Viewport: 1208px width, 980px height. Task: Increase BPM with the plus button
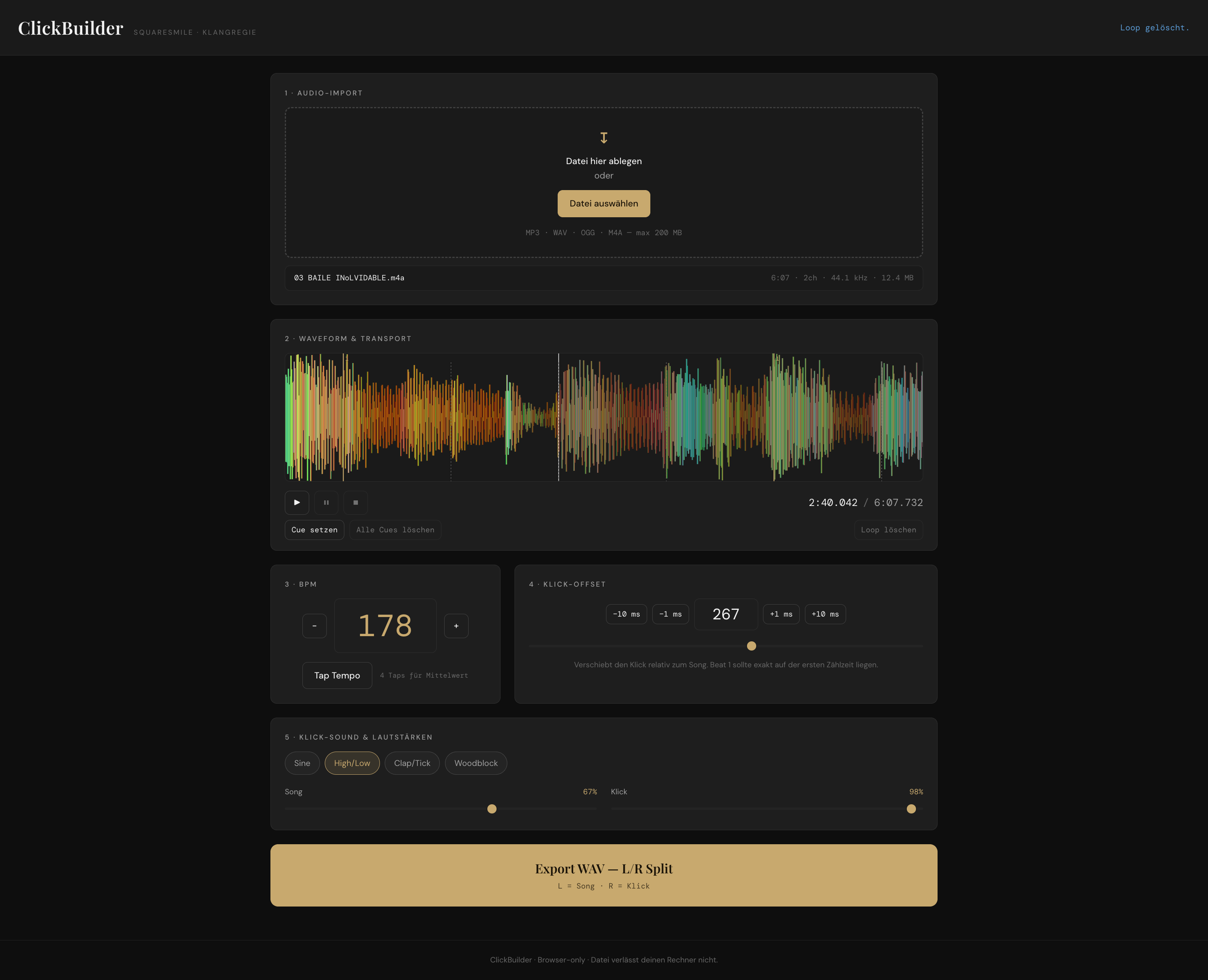[x=456, y=625]
